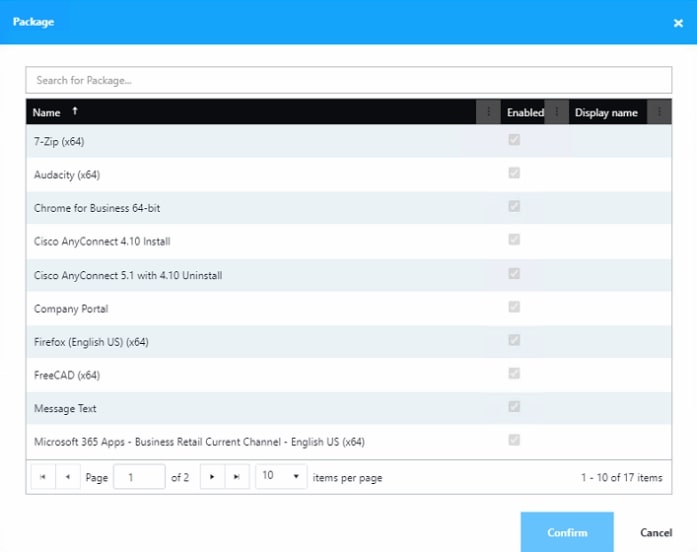This screenshot has width=697, height=552.
Task: Toggle Enabled checkbox for Company Portal
Action: (514, 307)
